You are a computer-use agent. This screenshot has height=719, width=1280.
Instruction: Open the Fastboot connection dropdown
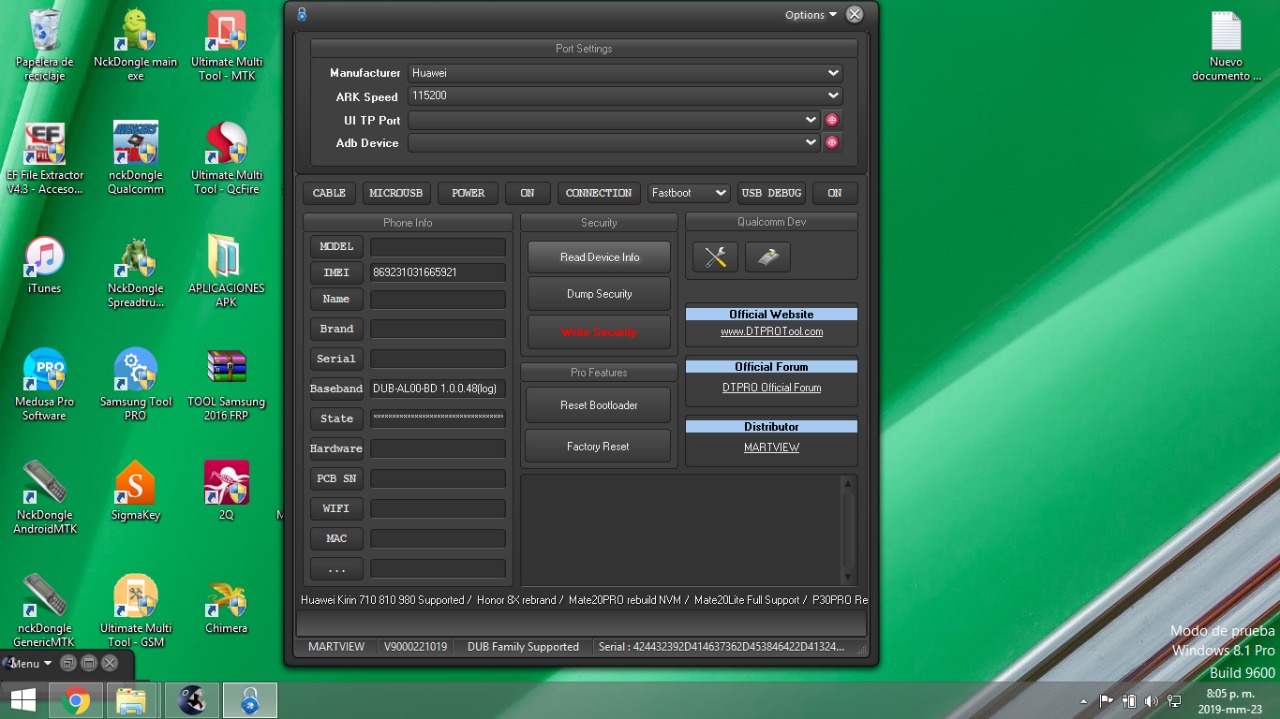pyautogui.click(x=689, y=193)
